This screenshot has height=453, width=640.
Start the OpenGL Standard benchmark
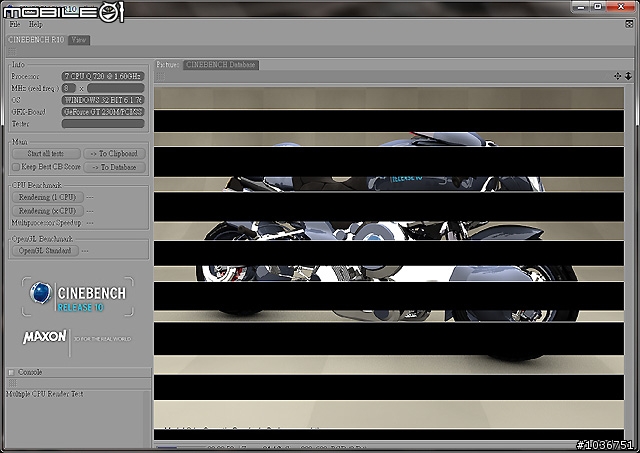[45, 251]
